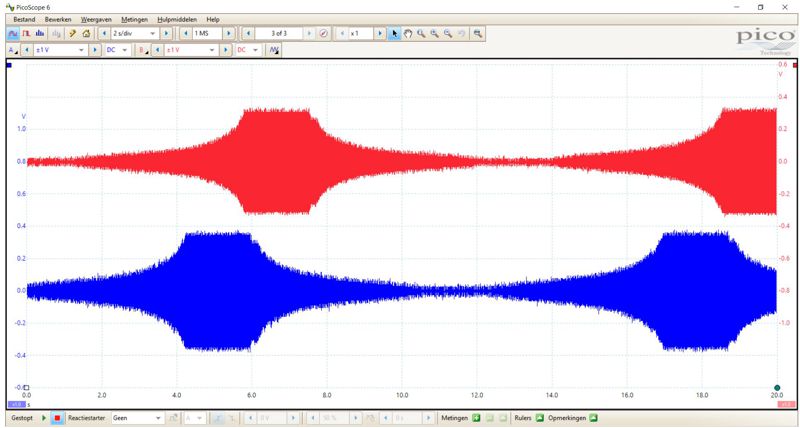The image size is (800, 428).
Task: Open the Weergaven menu
Action: point(96,19)
